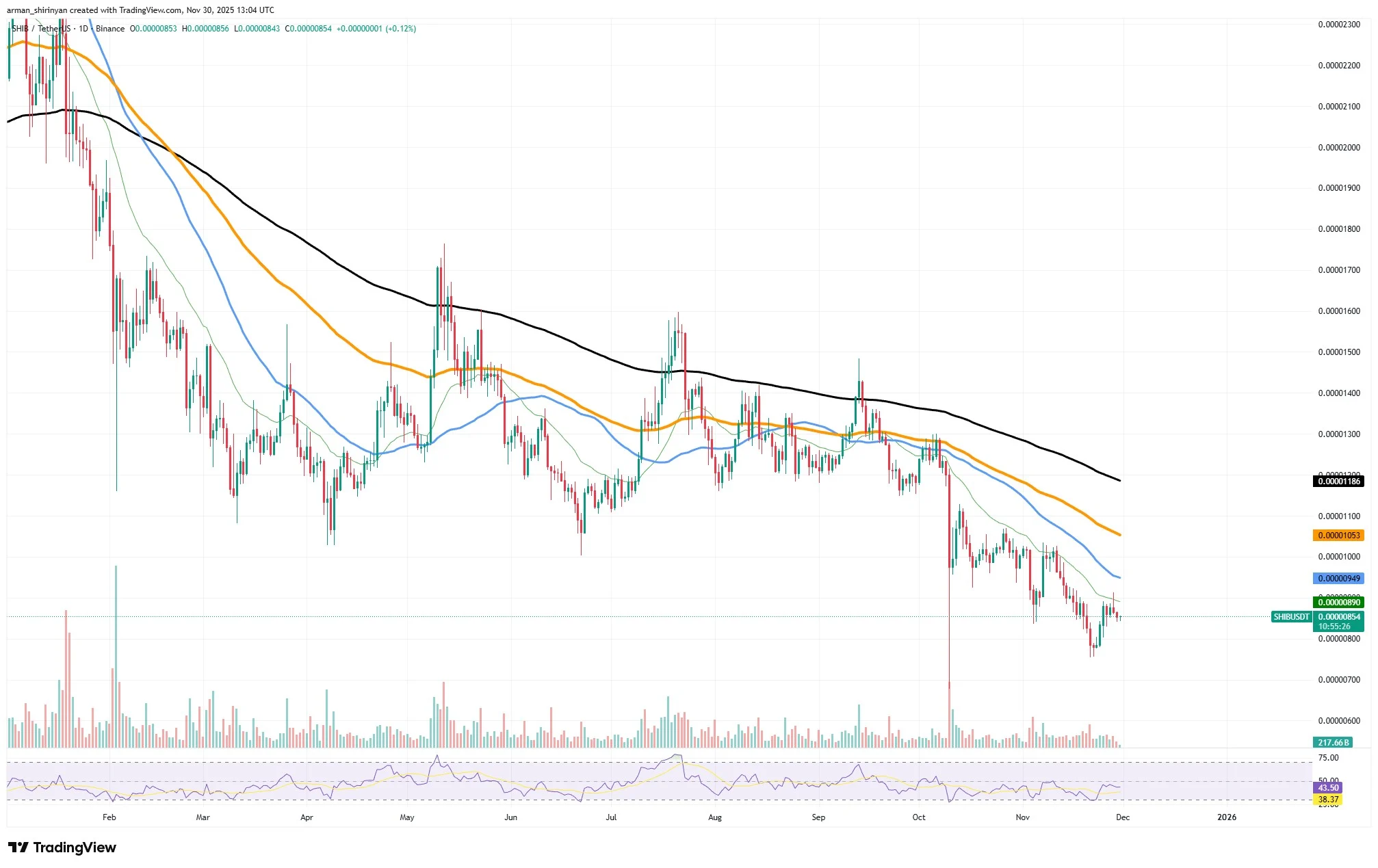This screenshot has height=868, width=1378.
Task: Click the RSI 75.00 level label
Action: (x=1328, y=758)
